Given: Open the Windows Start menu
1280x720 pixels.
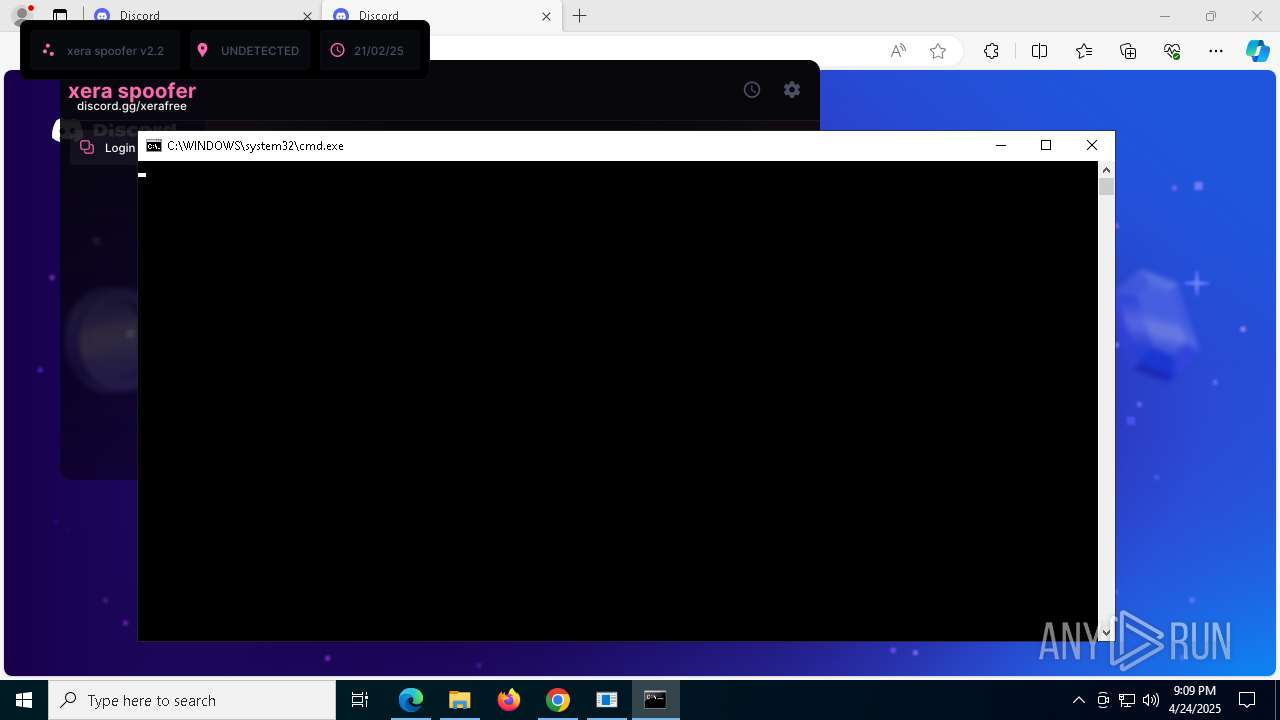Looking at the screenshot, I should [x=24, y=700].
